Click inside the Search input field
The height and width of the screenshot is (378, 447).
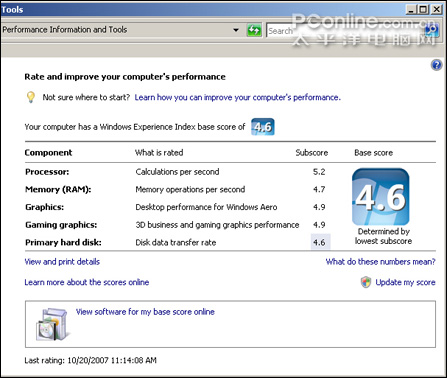(345, 31)
